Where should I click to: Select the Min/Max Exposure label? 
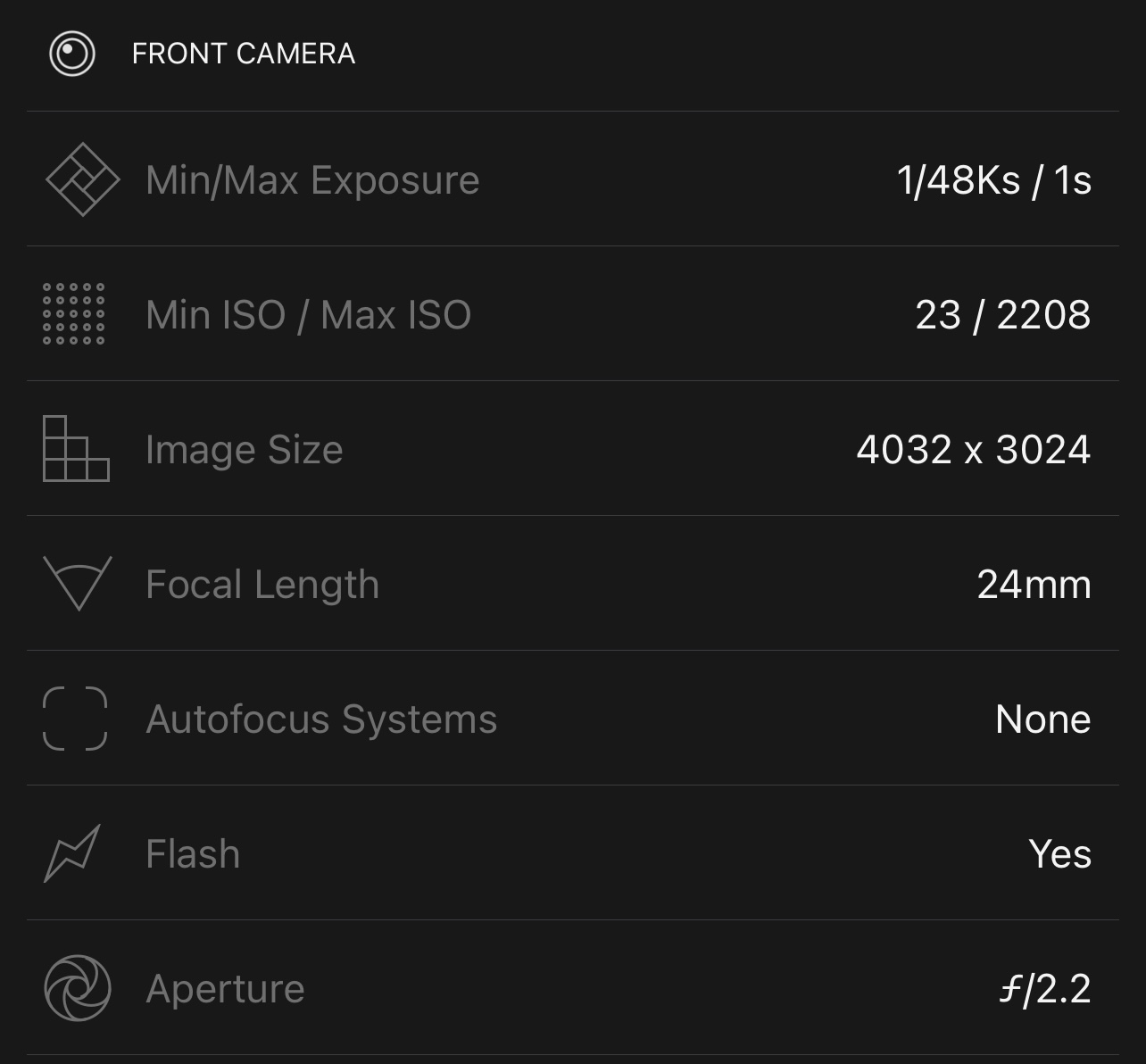pyautogui.click(x=312, y=180)
